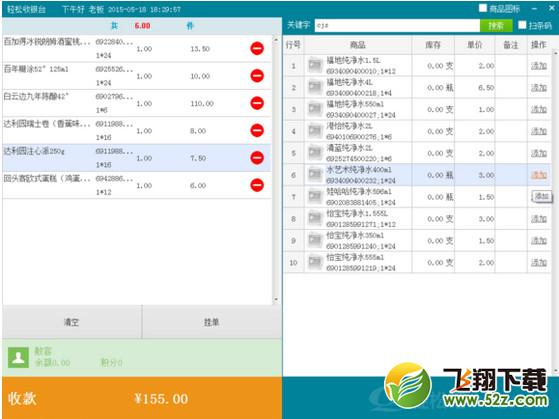Add 清蓝纯净水2L via its 添加 link
This screenshot has height=419, width=559.
point(539,153)
